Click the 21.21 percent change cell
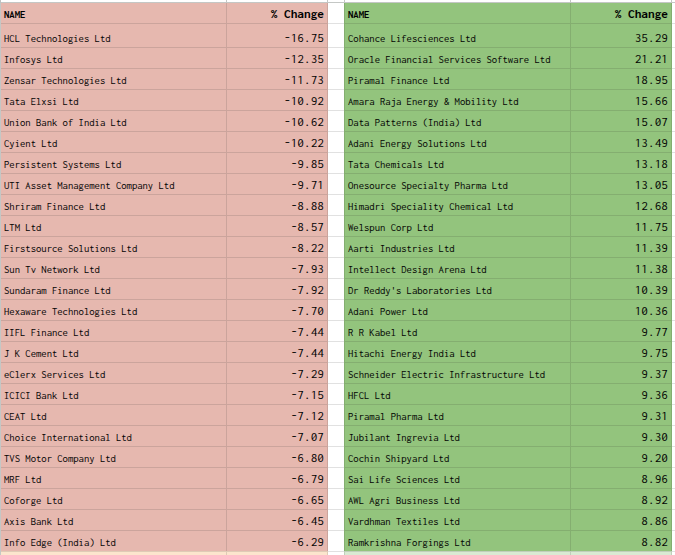675x555 pixels. pyautogui.click(x=621, y=59)
